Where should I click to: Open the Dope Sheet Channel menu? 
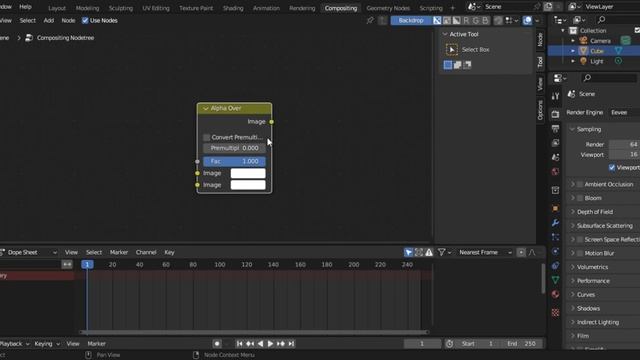pyautogui.click(x=146, y=253)
